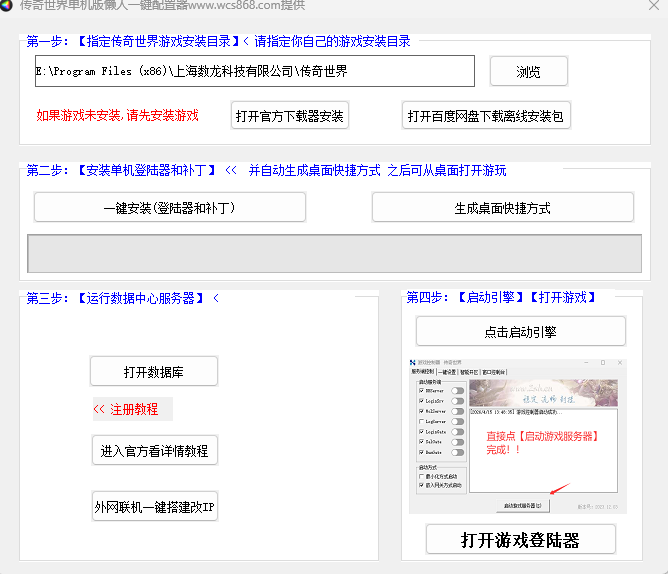
Task: Click the 第四步 启动引擎 heading
Action: (x=502, y=297)
